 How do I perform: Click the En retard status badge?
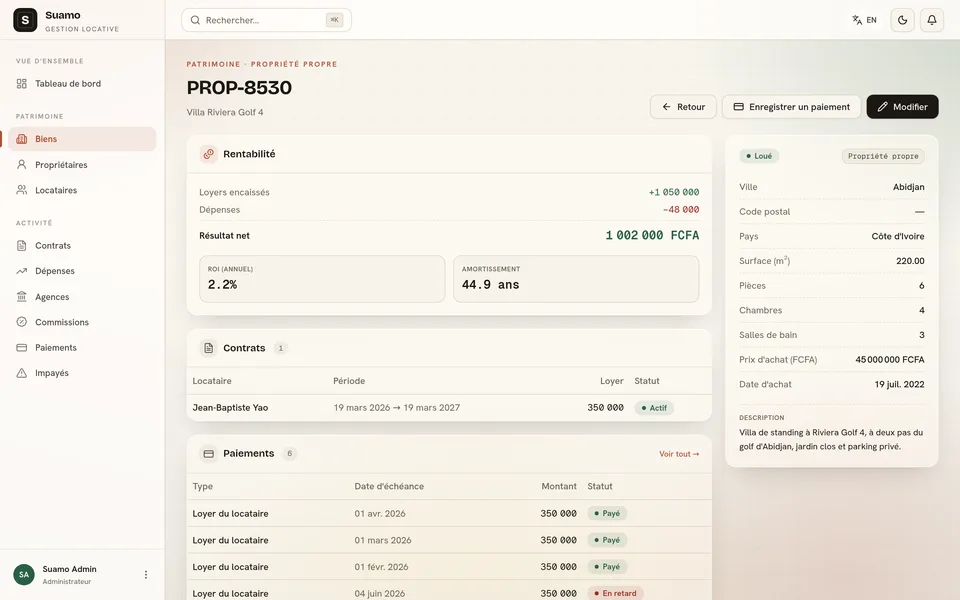[615, 593]
